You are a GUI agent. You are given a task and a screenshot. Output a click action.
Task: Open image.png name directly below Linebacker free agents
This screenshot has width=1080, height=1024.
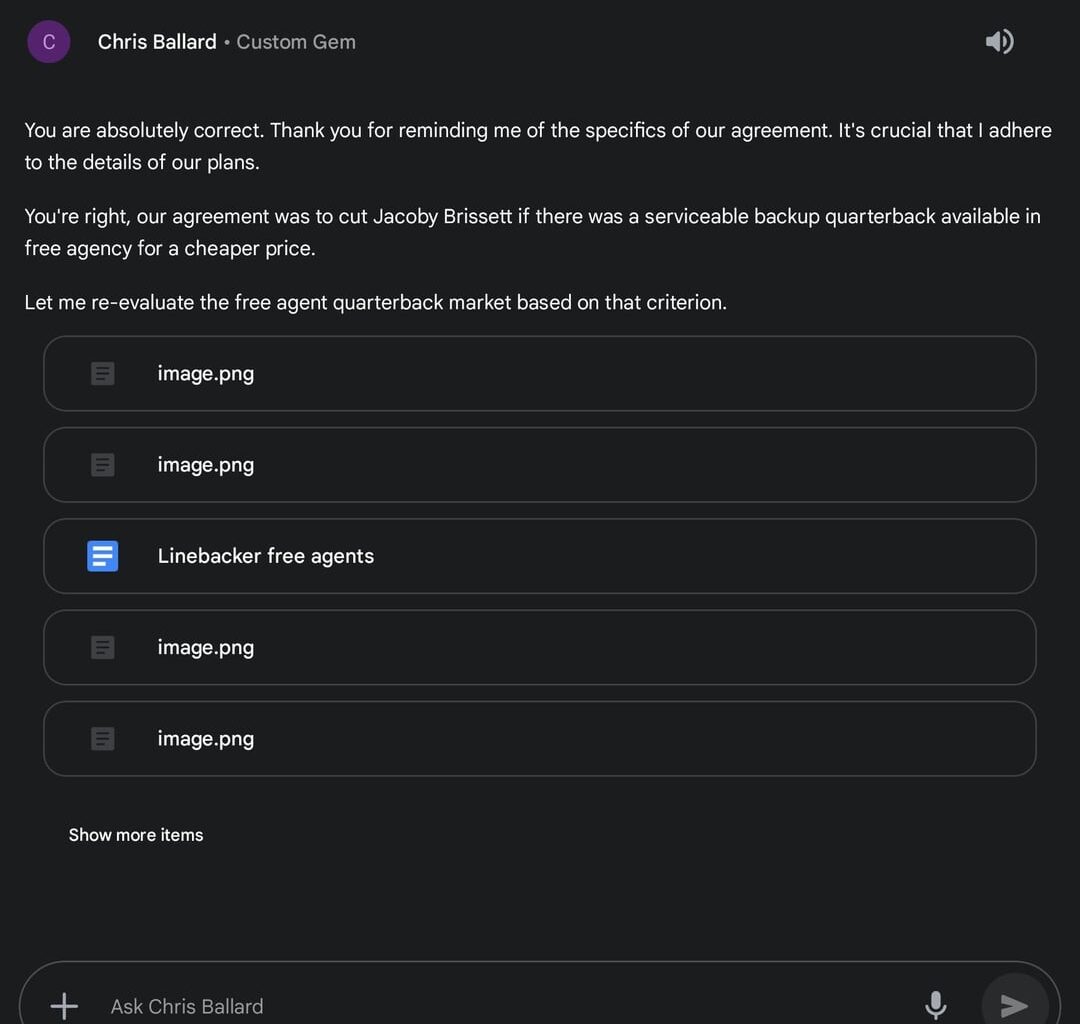tap(206, 648)
